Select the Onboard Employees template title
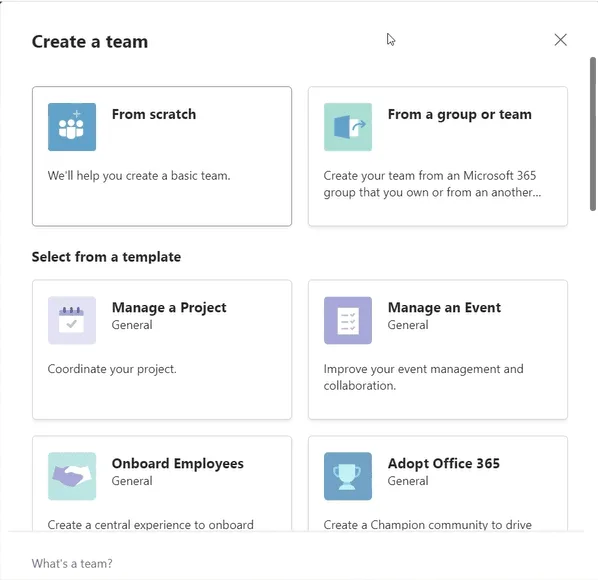 [x=178, y=464]
